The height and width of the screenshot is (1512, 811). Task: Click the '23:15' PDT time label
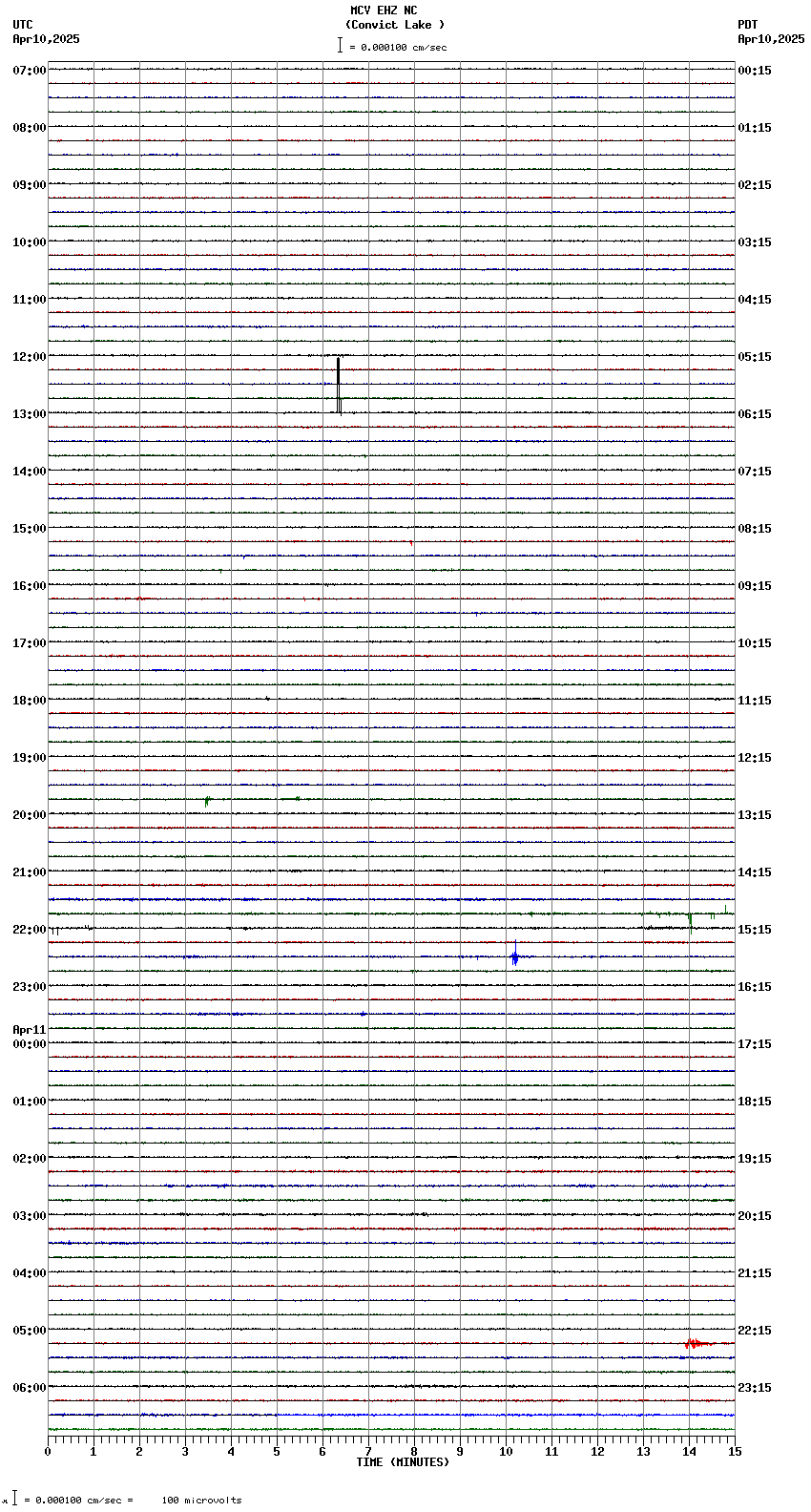(x=755, y=1388)
